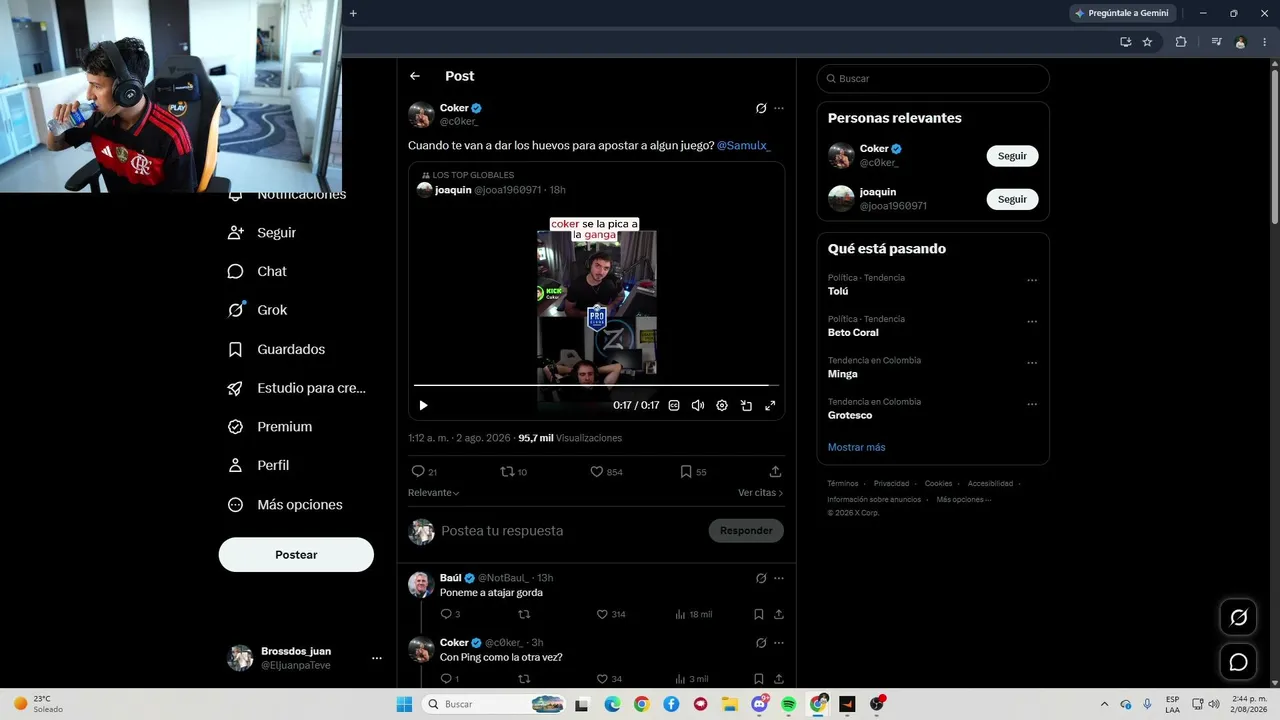Open options for Beto Coral trend
Viewport: 1280px width, 720px height.
(x=1032, y=322)
